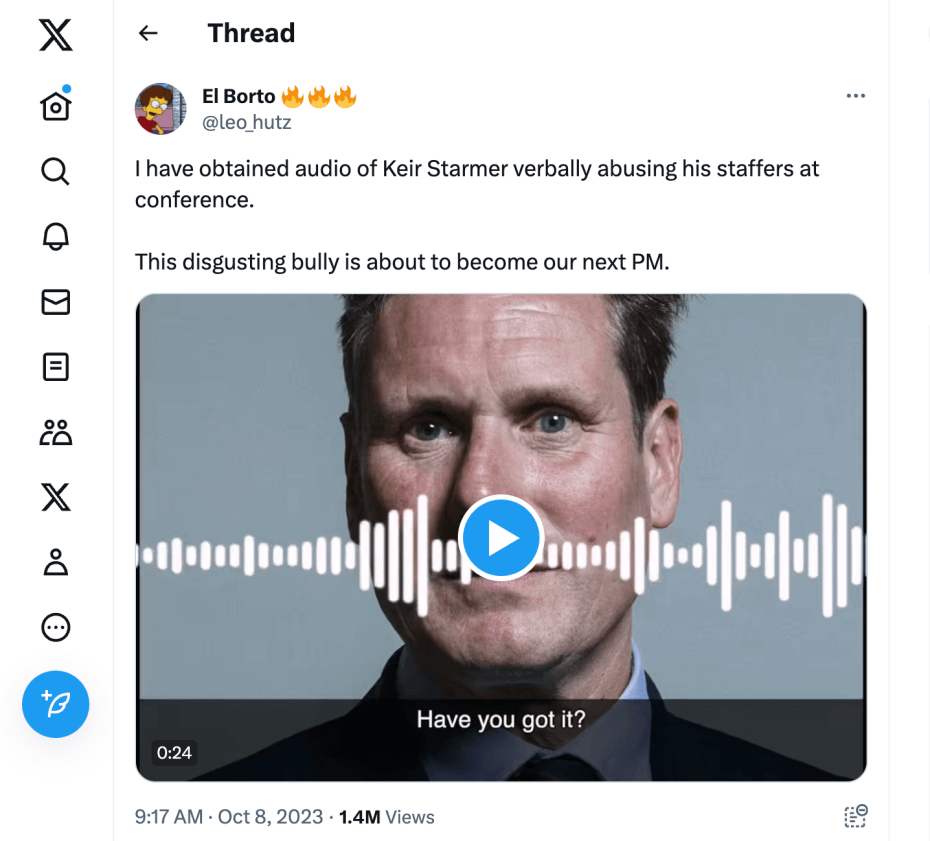This screenshot has height=841, width=930.
Task: Open the @leo_hutz handle link
Action: [246, 123]
